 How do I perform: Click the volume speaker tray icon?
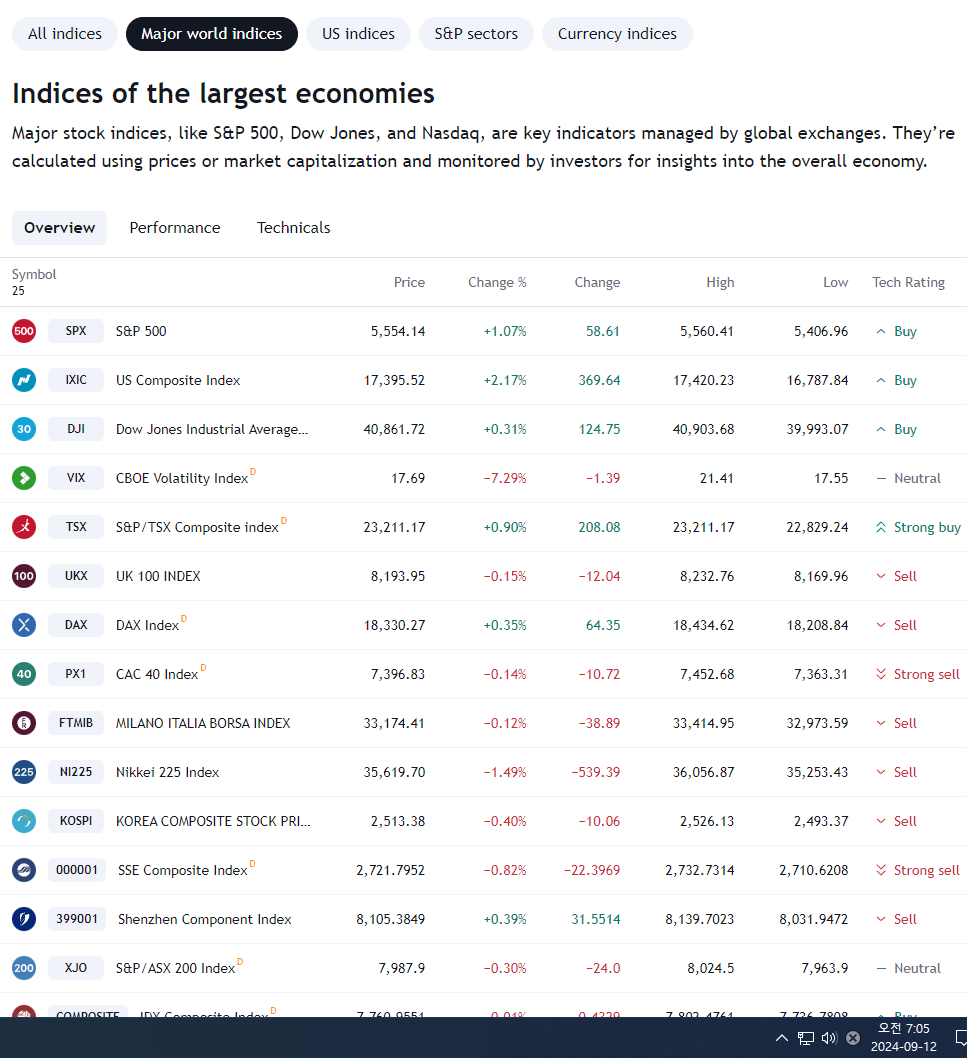point(829,1038)
